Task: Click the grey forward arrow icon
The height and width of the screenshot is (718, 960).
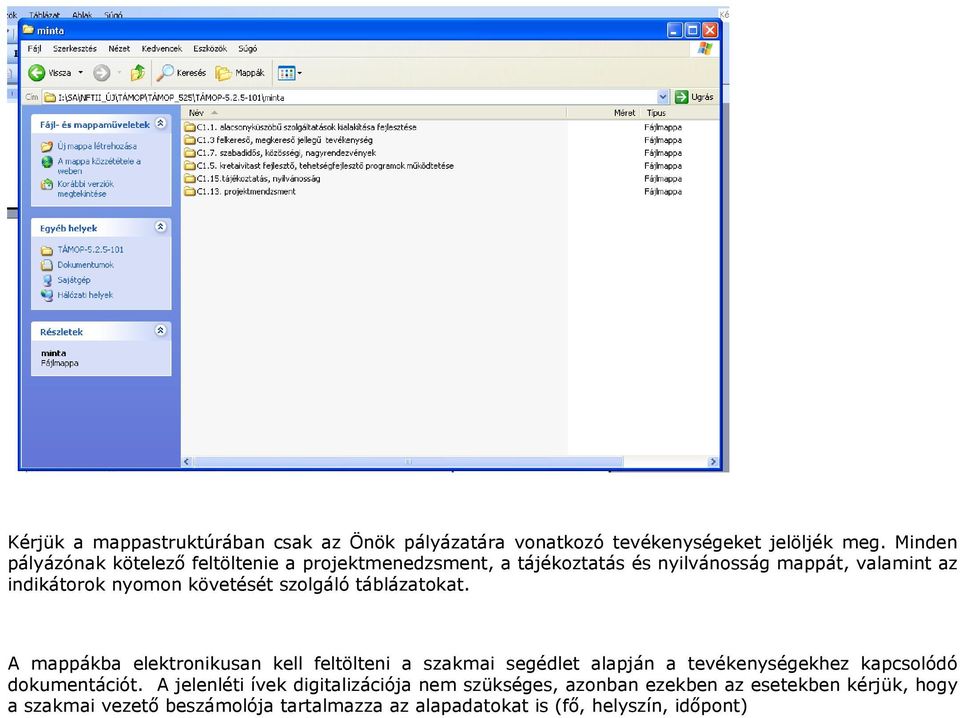Action: coord(102,73)
